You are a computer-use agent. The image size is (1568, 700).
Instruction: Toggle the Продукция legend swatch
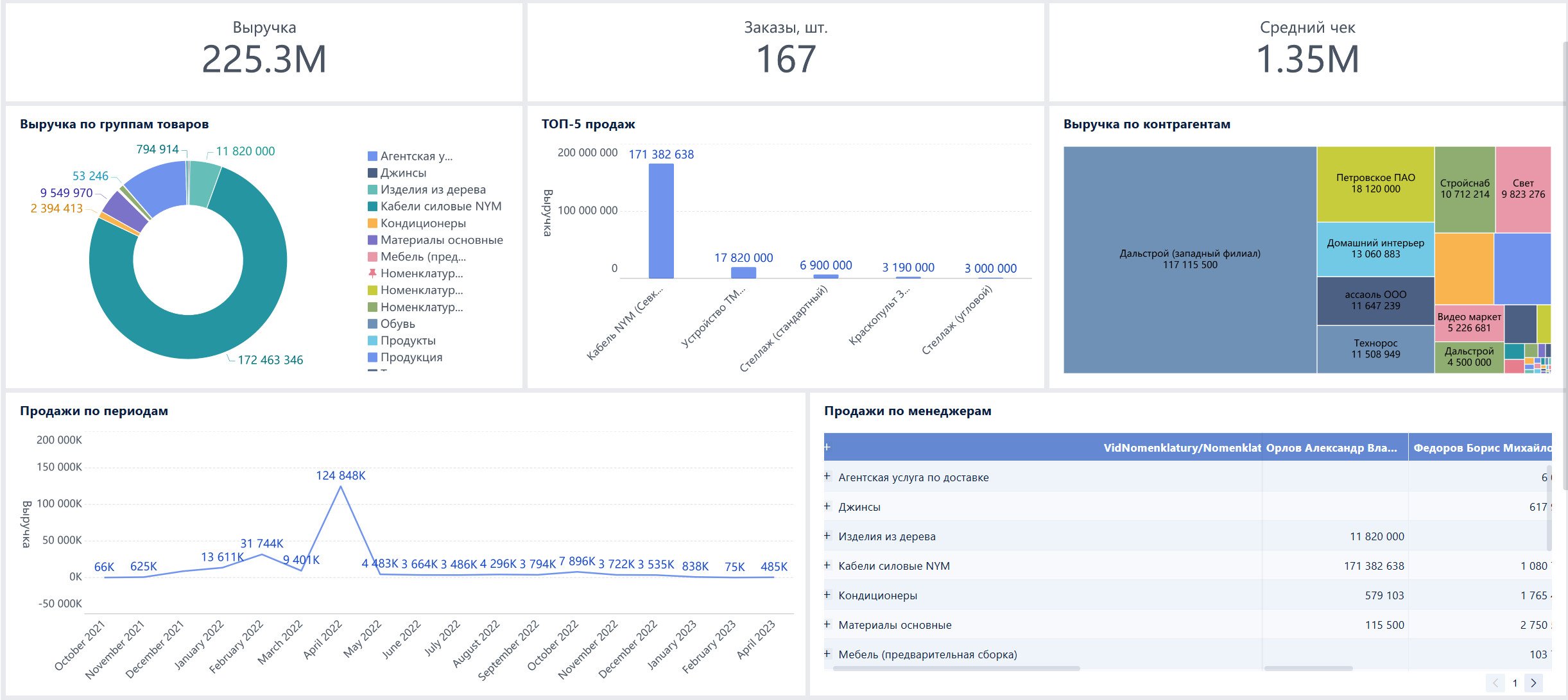tap(372, 357)
